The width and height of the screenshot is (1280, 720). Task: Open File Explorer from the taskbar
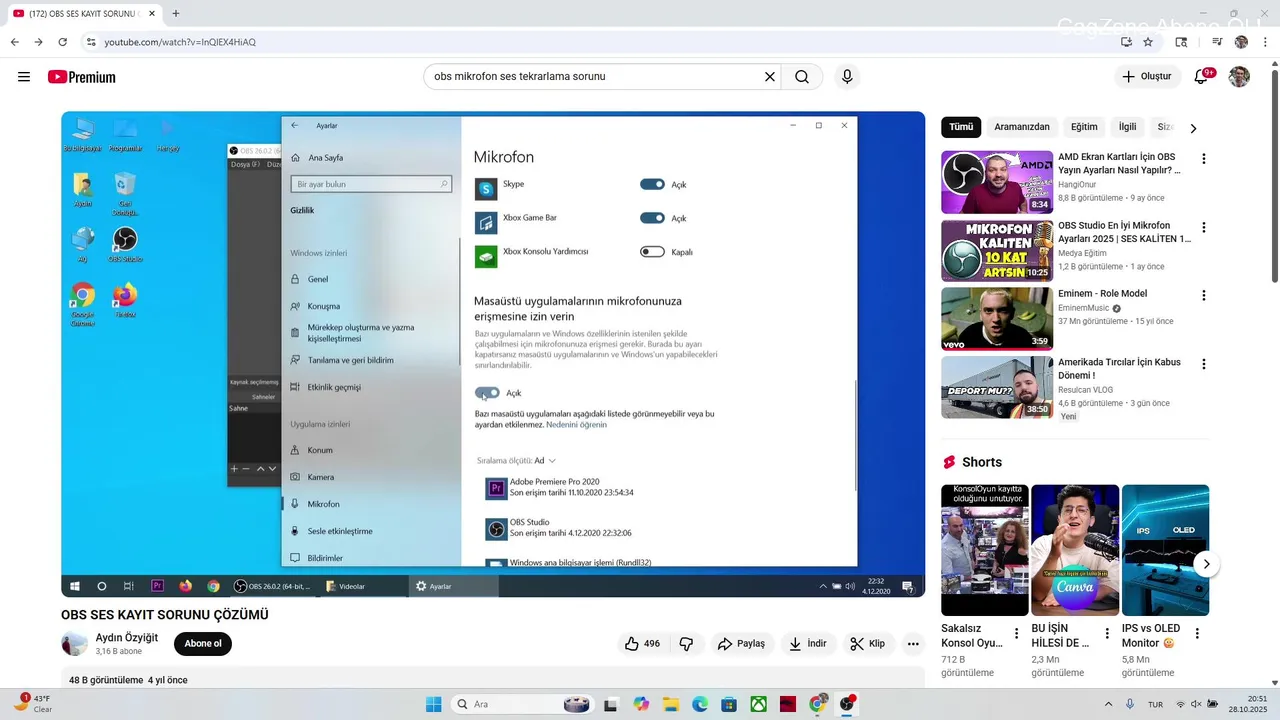coord(670,705)
